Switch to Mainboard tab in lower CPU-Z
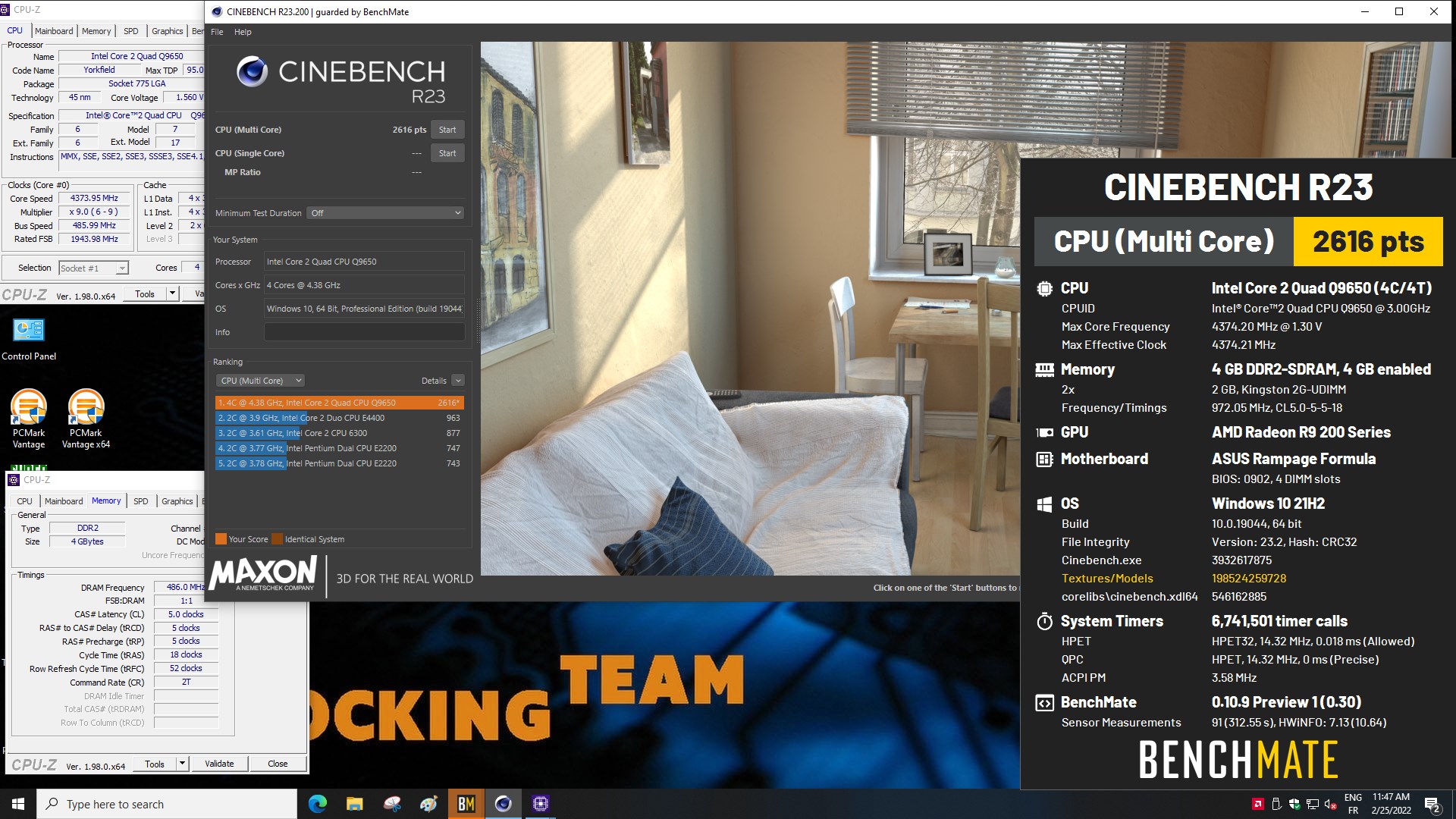 [x=64, y=501]
